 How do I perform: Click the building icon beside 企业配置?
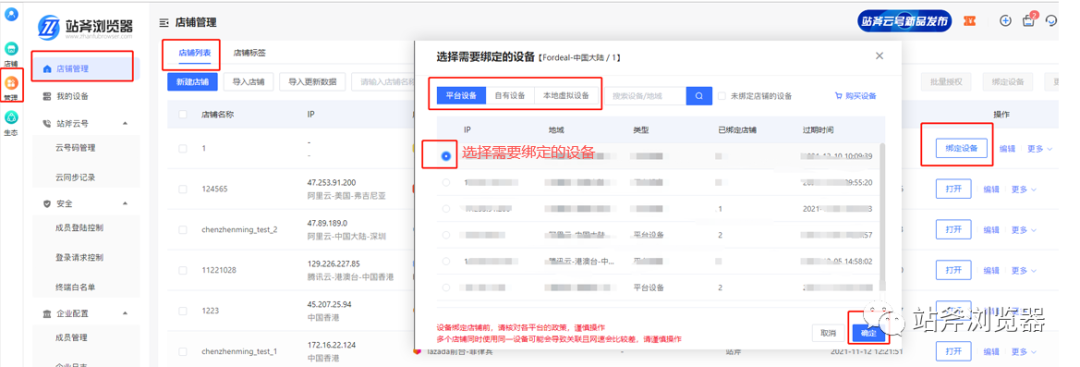click(x=47, y=314)
